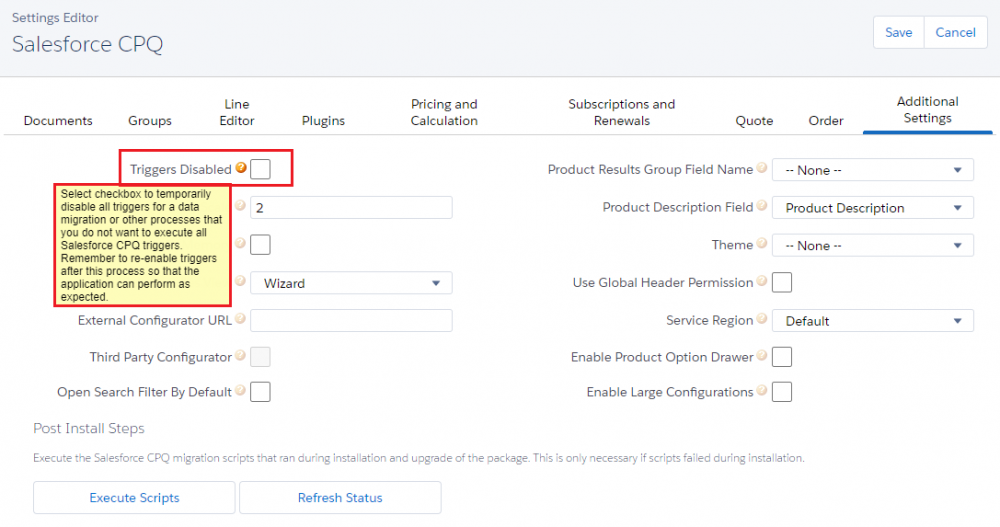
Task: Click the Execute Scripts button
Action: 135,498
